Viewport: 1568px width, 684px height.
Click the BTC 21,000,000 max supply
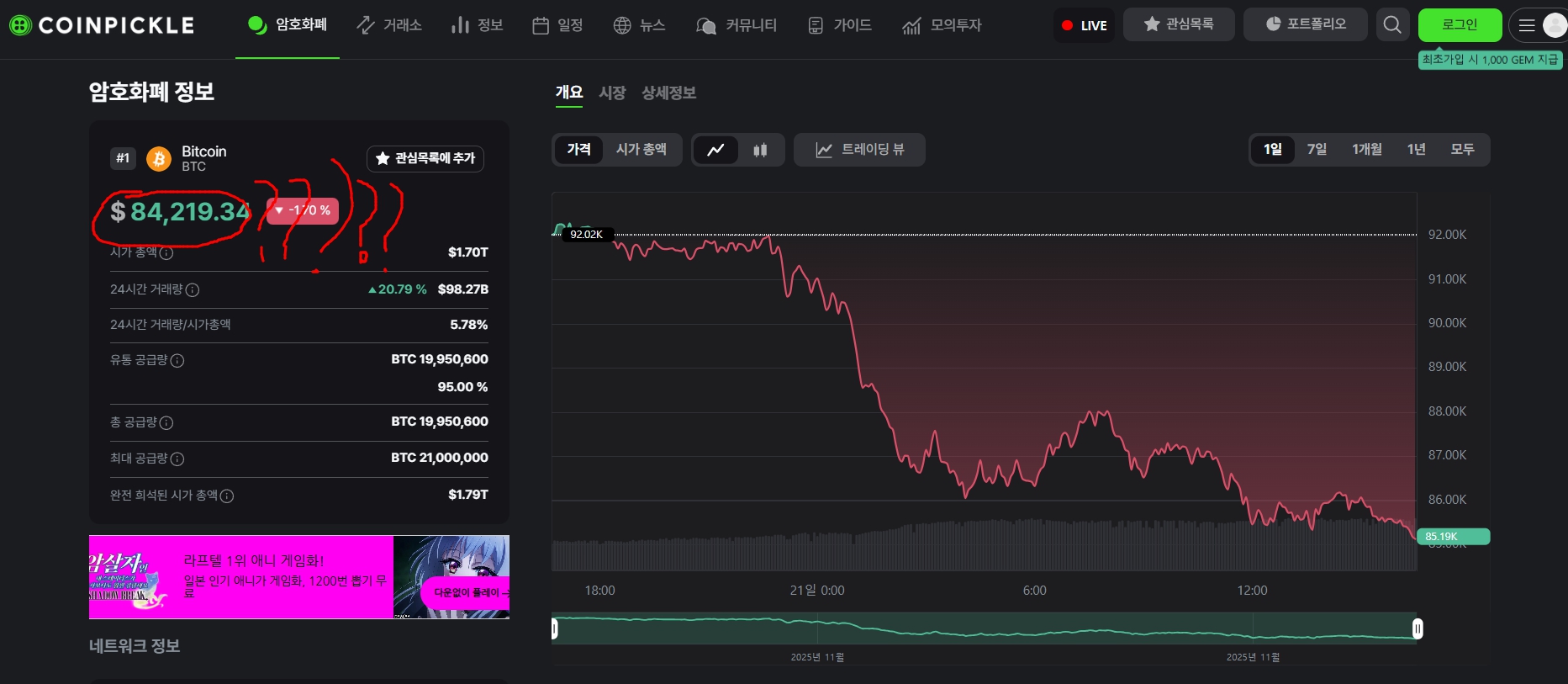[440, 458]
